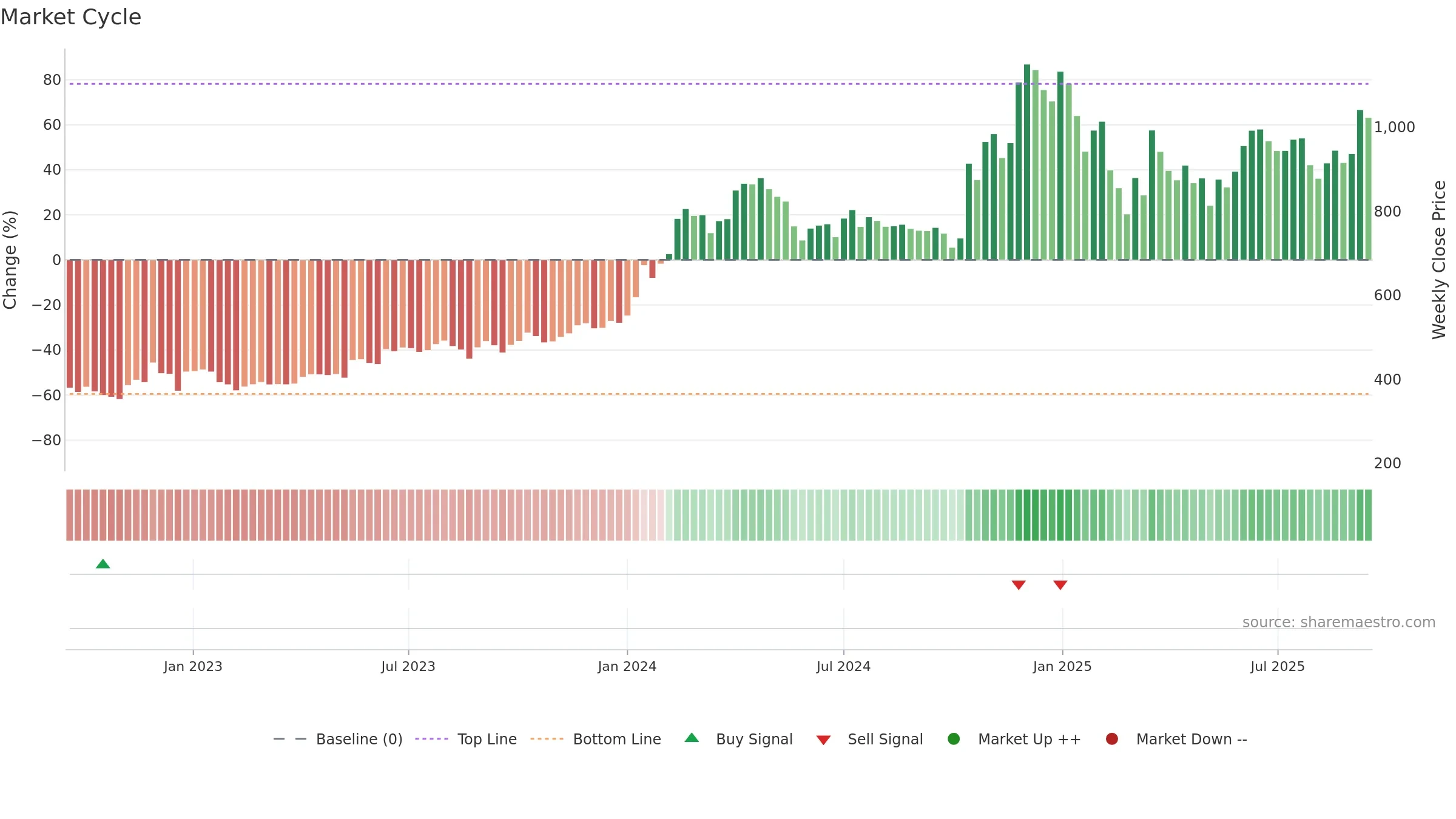The height and width of the screenshot is (819, 1456).
Task: Click the Jan 2025 x-axis label
Action: tap(1062, 666)
